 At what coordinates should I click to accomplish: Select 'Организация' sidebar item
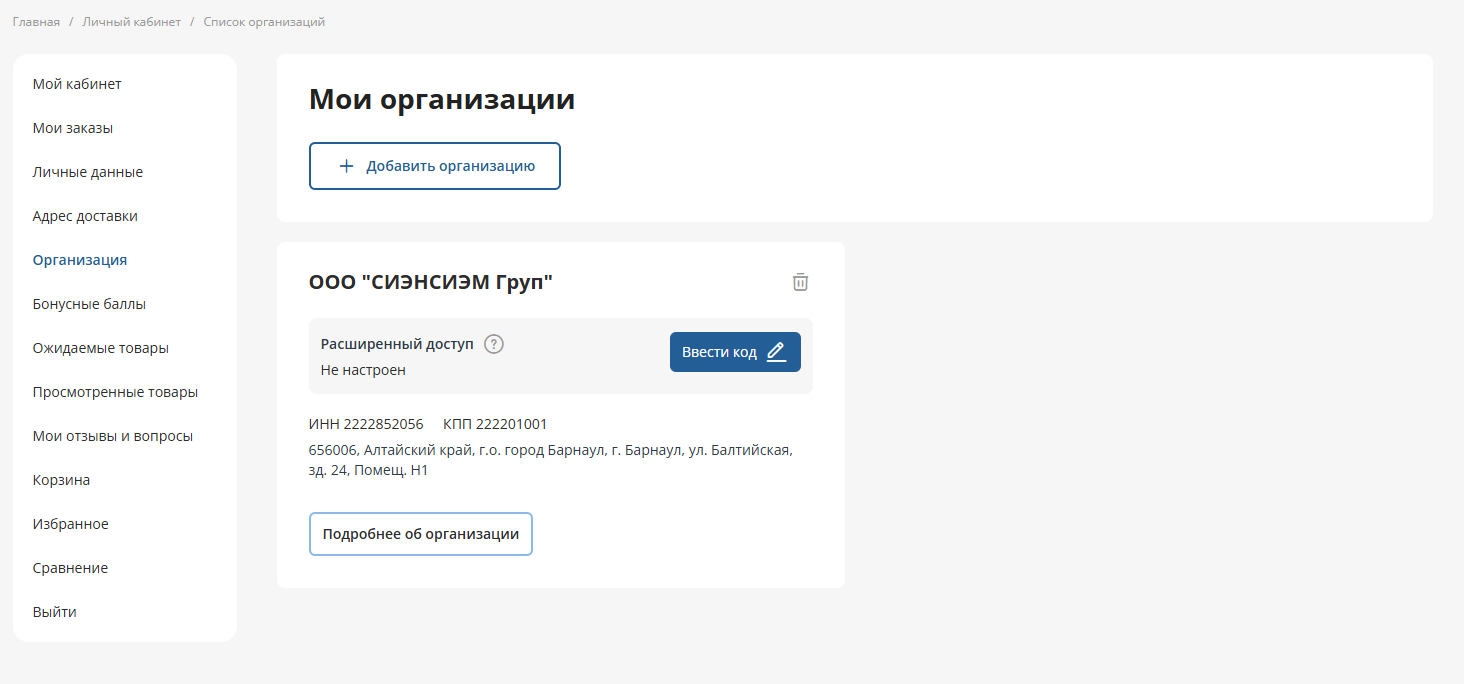[80, 260]
